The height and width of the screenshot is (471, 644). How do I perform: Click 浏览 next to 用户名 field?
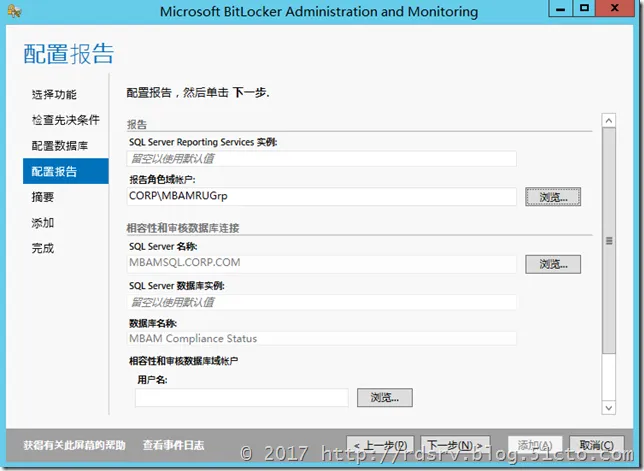coord(384,397)
